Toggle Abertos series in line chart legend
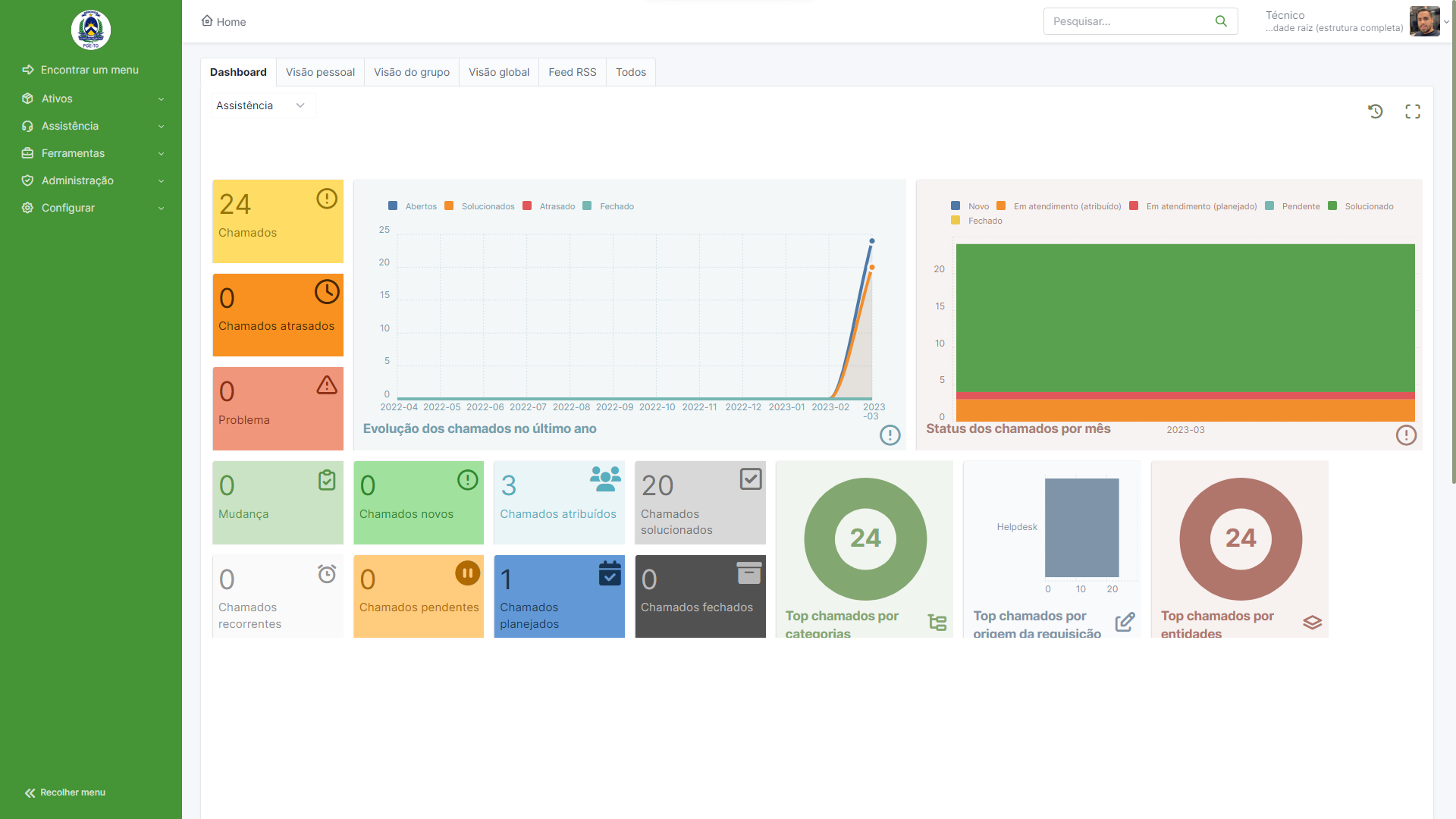Viewport: 1456px width, 819px height. coord(413,206)
